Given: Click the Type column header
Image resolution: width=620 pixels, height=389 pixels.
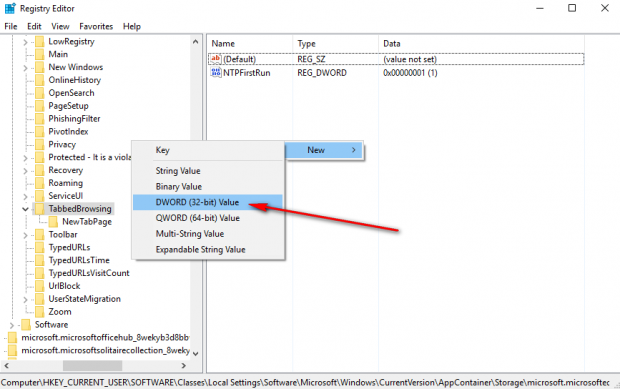Looking at the screenshot, I should tap(336, 43).
